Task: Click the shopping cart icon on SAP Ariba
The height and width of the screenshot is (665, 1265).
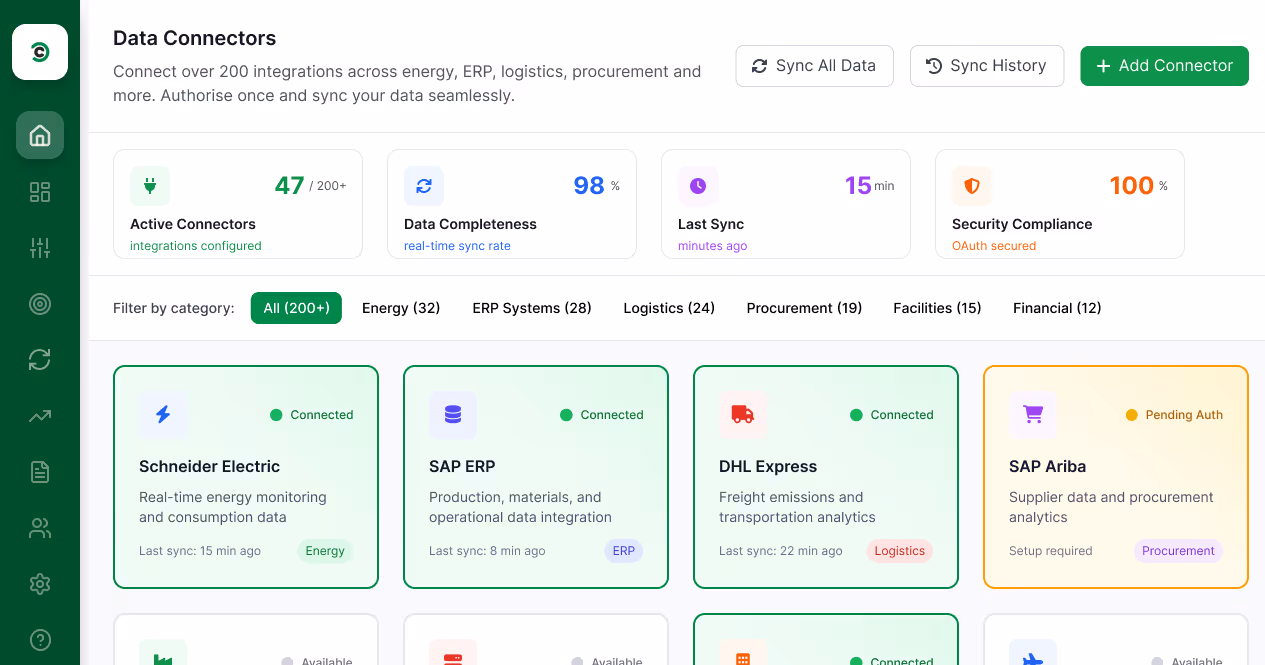Action: [x=1033, y=414]
